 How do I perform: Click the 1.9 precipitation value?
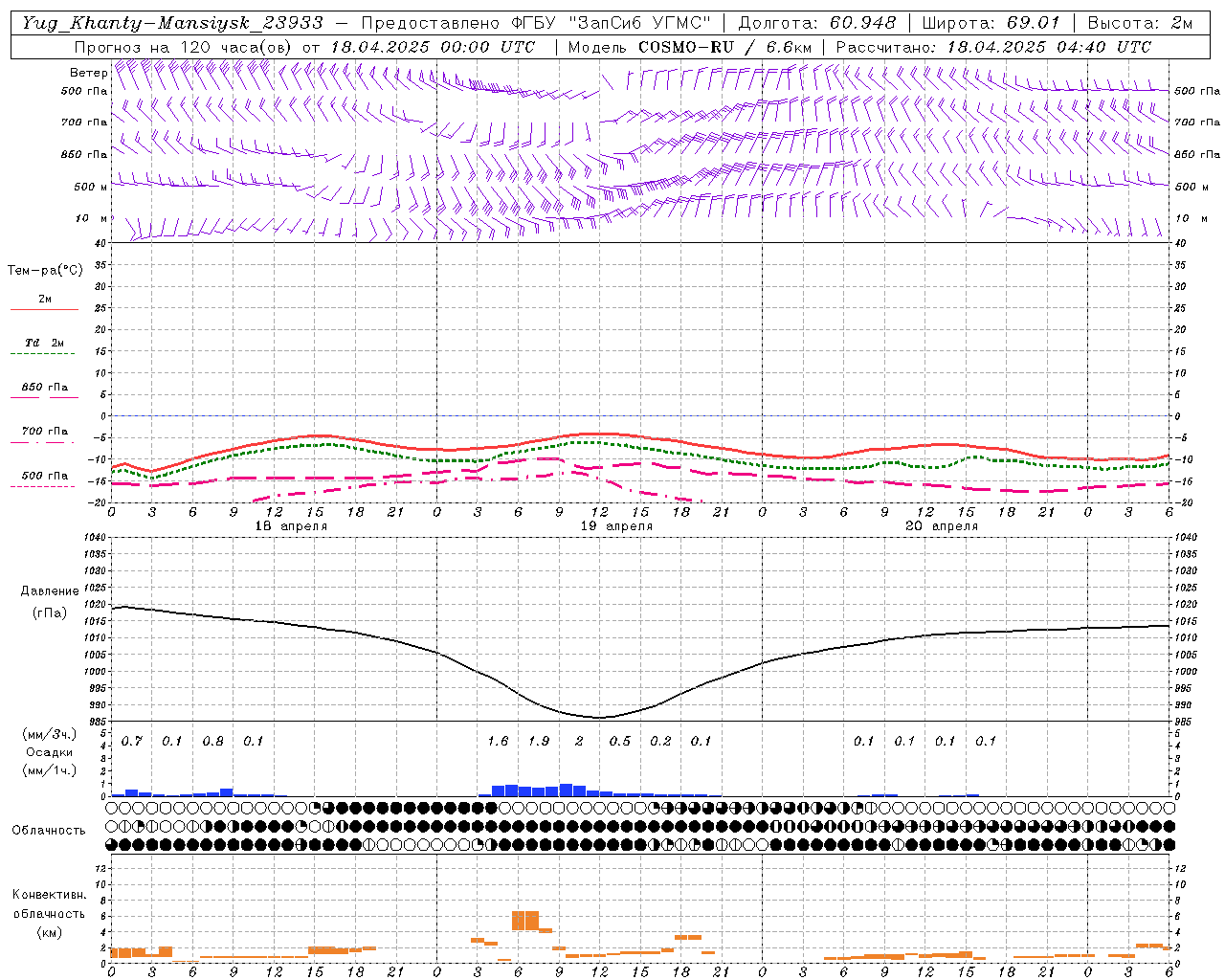tap(539, 742)
